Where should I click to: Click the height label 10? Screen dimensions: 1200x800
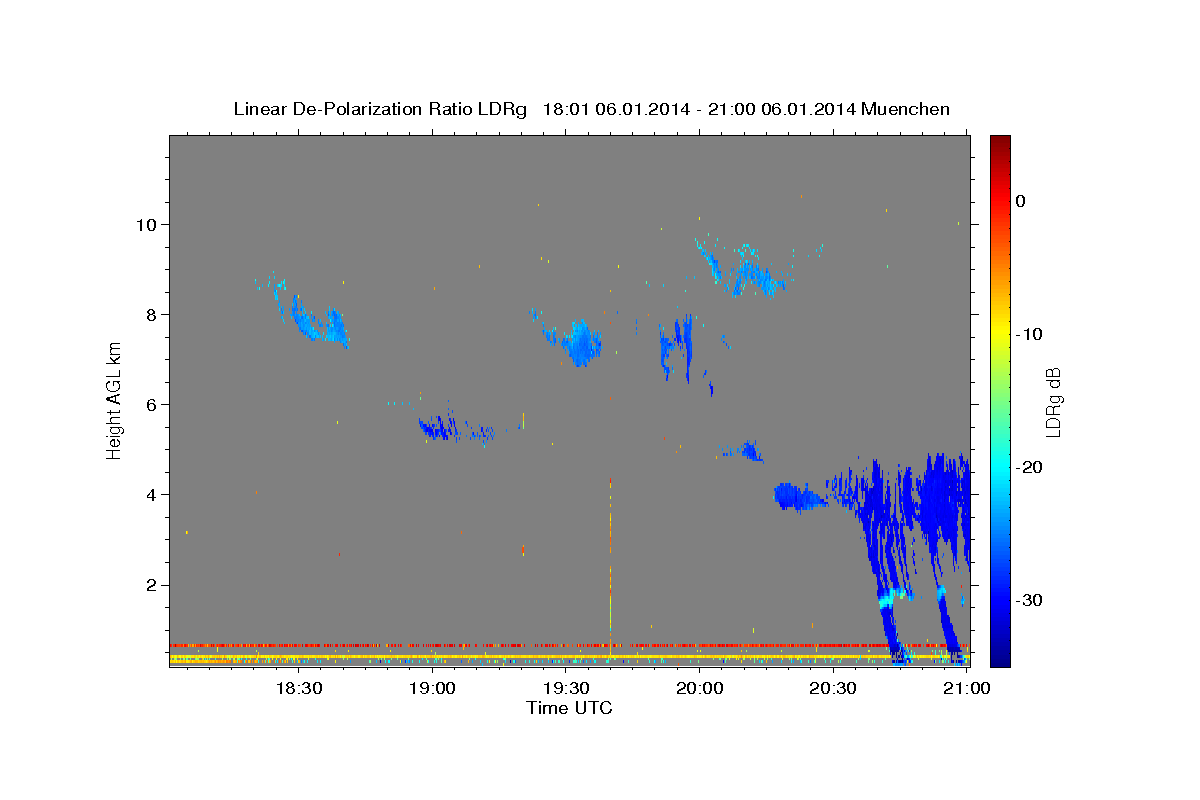[x=146, y=225]
